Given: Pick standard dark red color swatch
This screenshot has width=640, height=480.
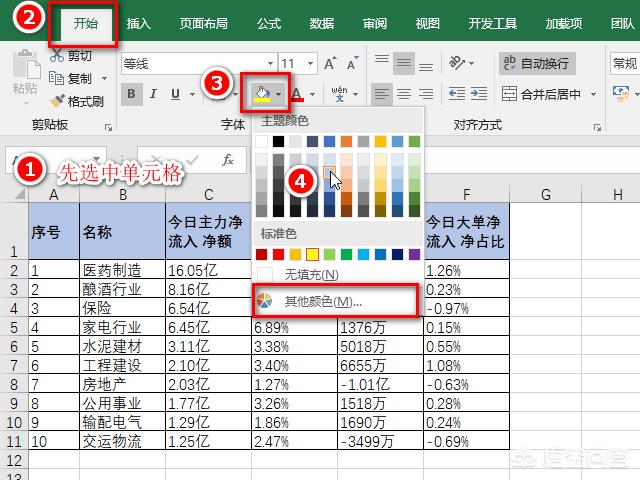Looking at the screenshot, I should [x=261, y=255].
